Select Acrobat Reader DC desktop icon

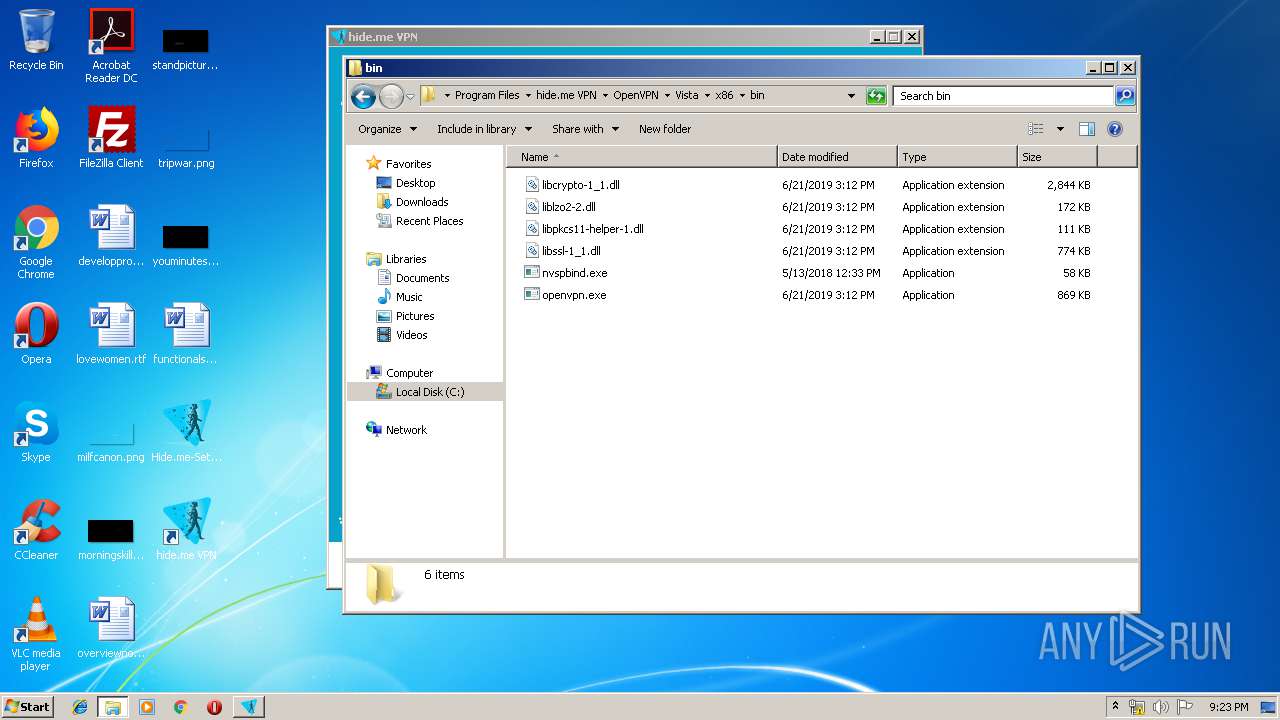click(x=111, y=46)
